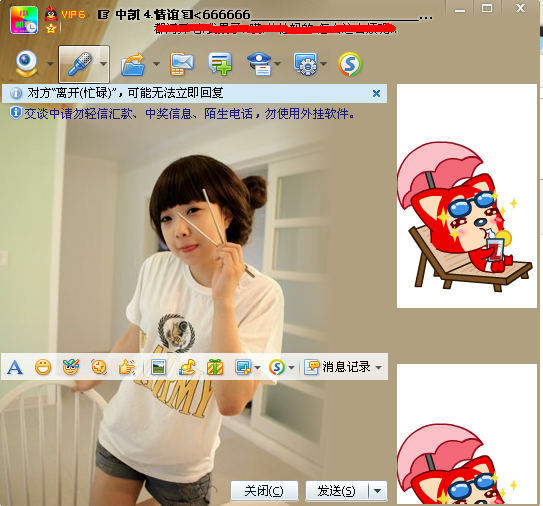This screenshot has width=543, height=506.
Task: Expand message toolbar search options arrow
Action: (292, 367)
